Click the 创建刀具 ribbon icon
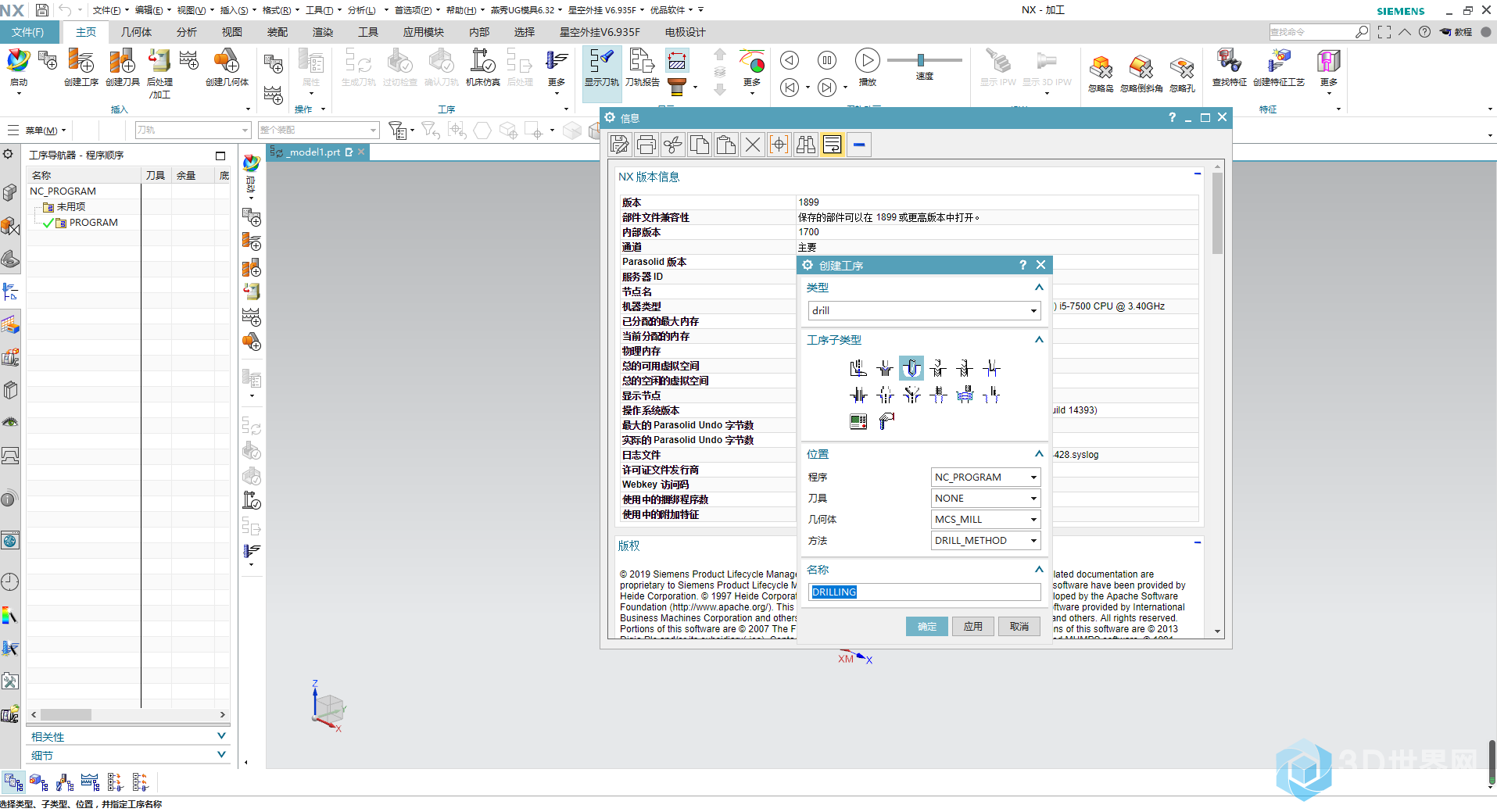 [123, 68]
